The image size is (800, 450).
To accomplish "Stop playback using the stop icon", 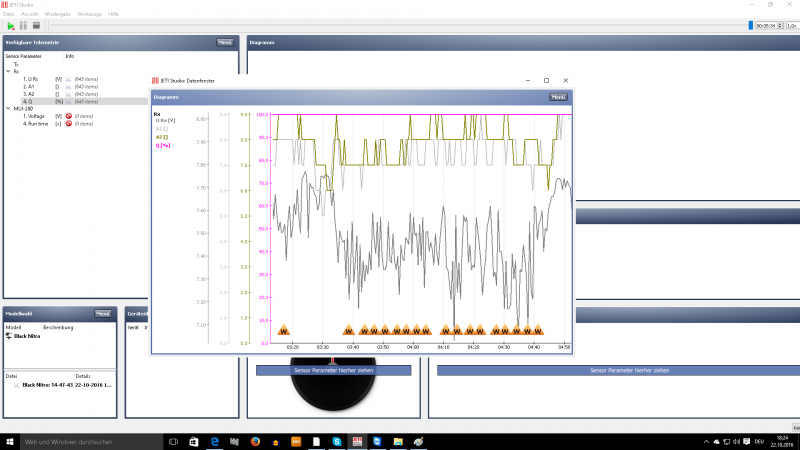I will point(36,26).
